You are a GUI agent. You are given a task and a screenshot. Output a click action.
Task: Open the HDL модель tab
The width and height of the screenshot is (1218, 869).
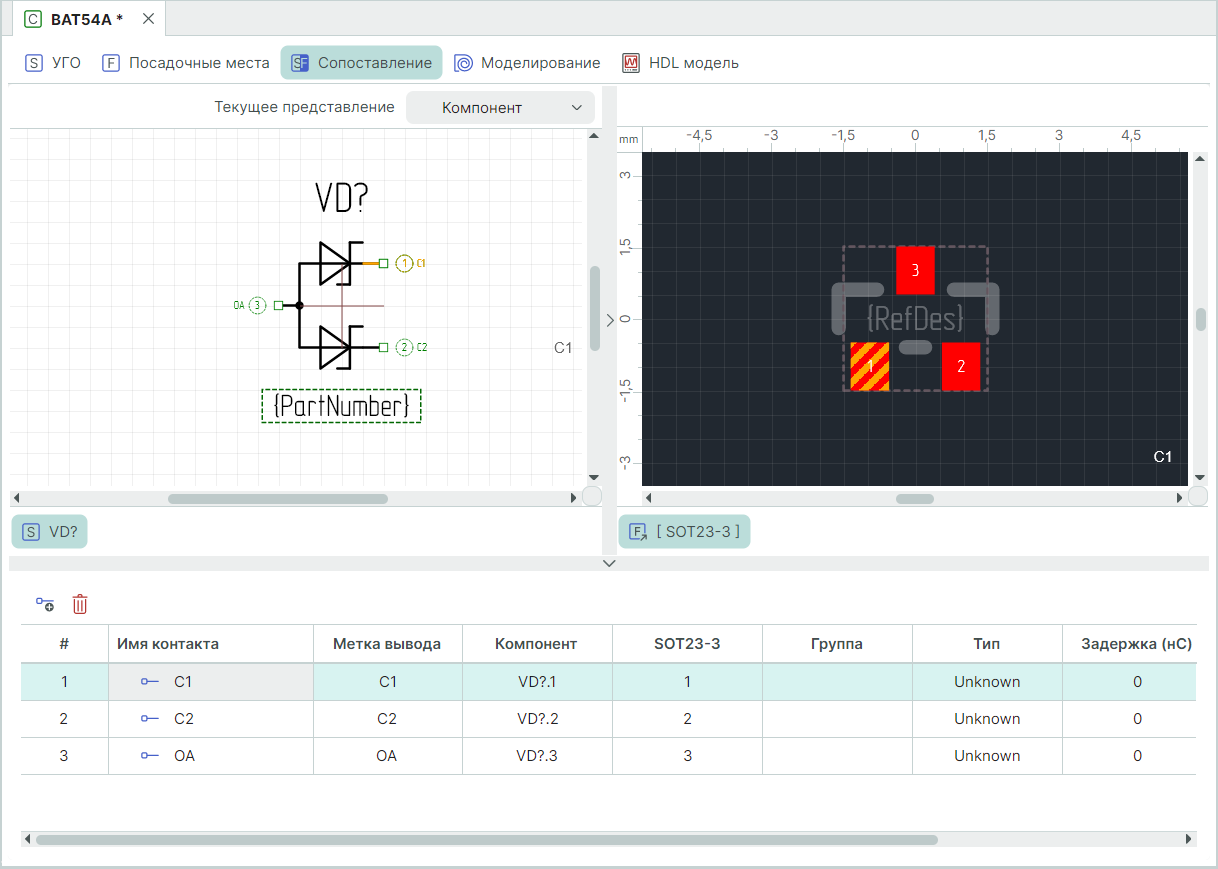pos(680,63)
